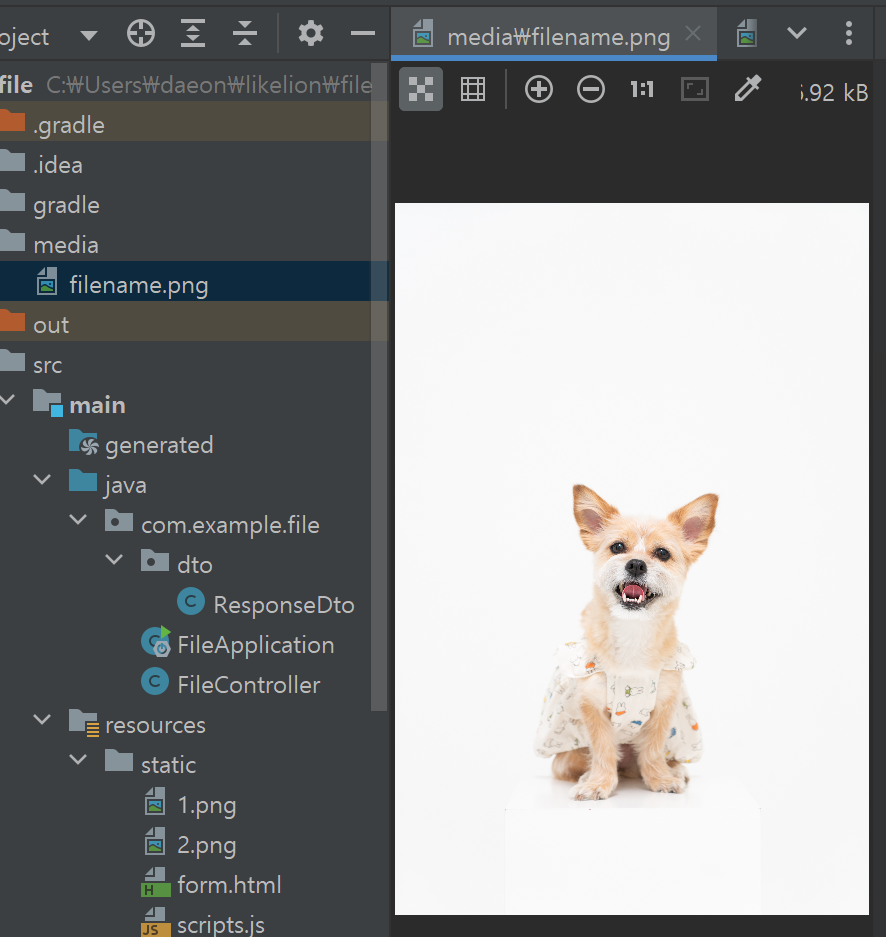Select the generated folder

pos(159,445)
